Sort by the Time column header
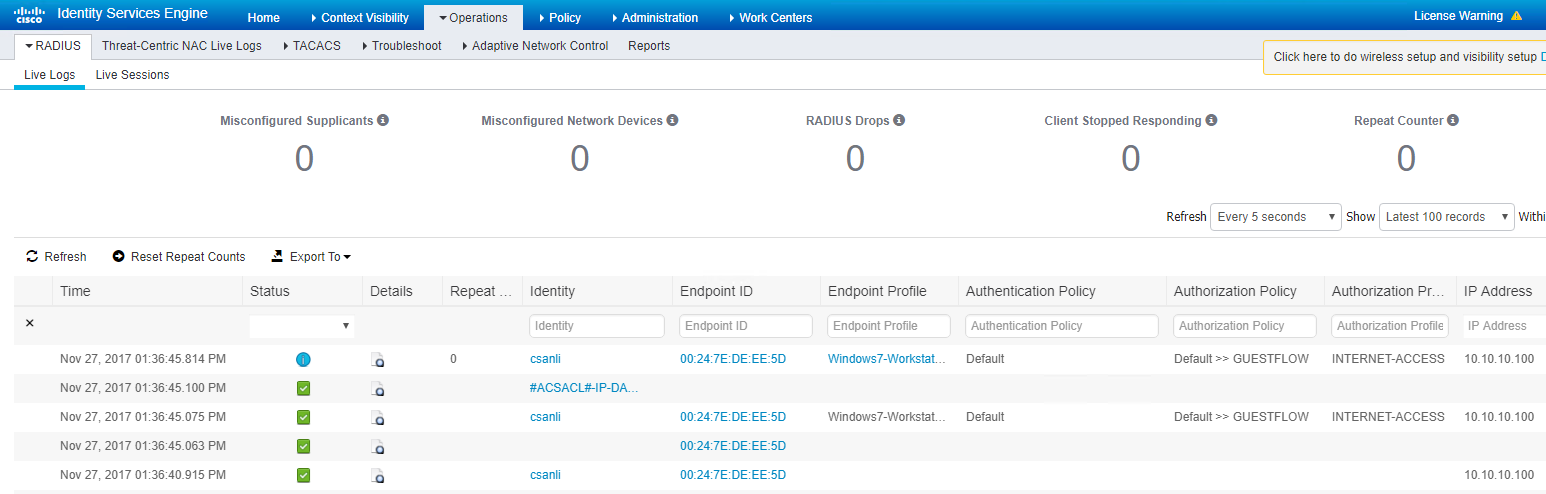The width and height of the screenshot is (1546, 494). [75, 291]
